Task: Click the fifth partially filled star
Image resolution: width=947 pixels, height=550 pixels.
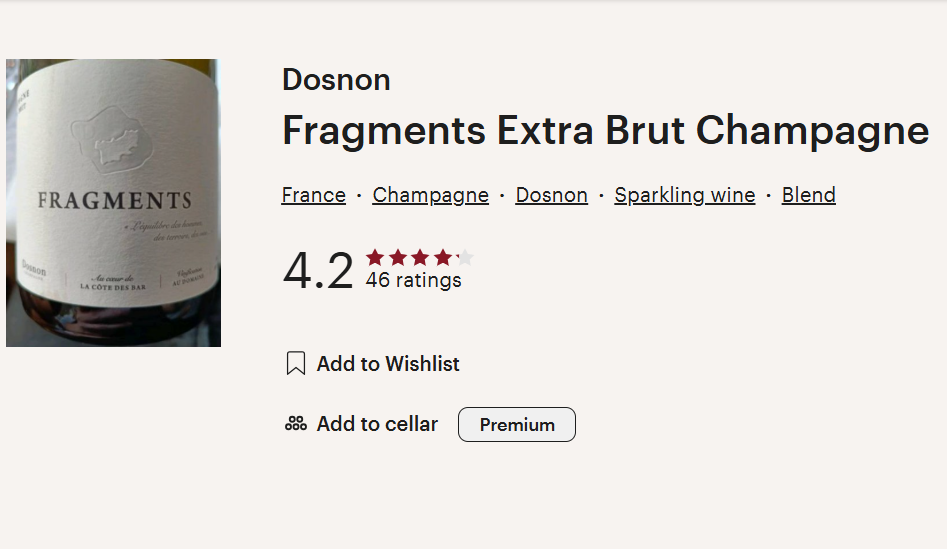Action: [464, 258]
